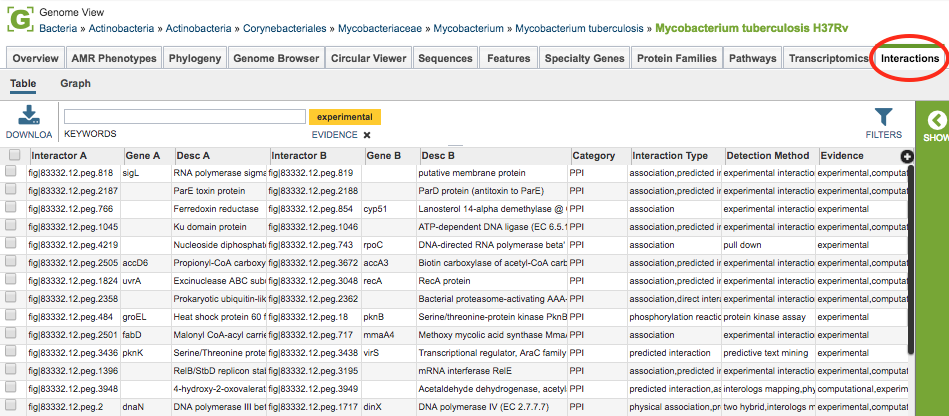Image resolution: width=949 pixels, height=416 pixels.
Task: Check the row for fig|83332.12.peg.3436
Action: pos(11,352)
